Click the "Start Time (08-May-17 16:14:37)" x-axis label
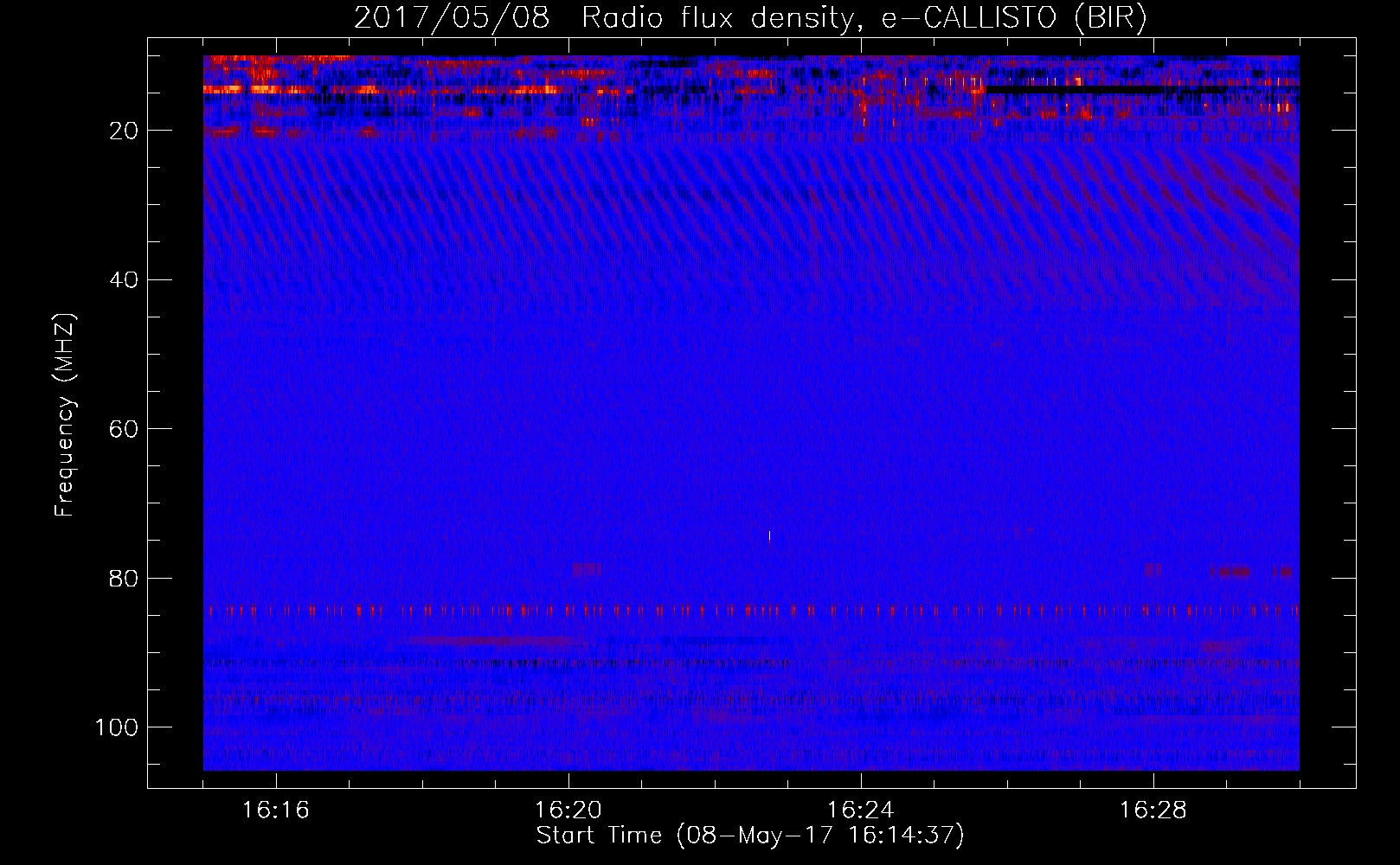The width and height of the screenshot is (1400, 865). pyautogui.click(x=750, y=836)
